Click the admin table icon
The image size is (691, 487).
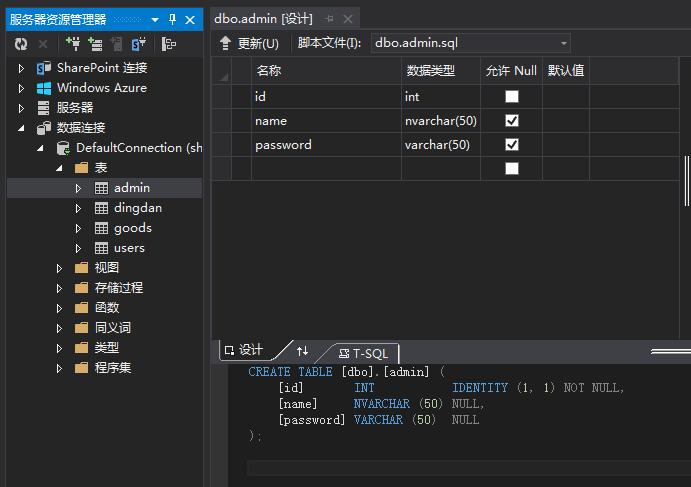(x=101, y=188)
